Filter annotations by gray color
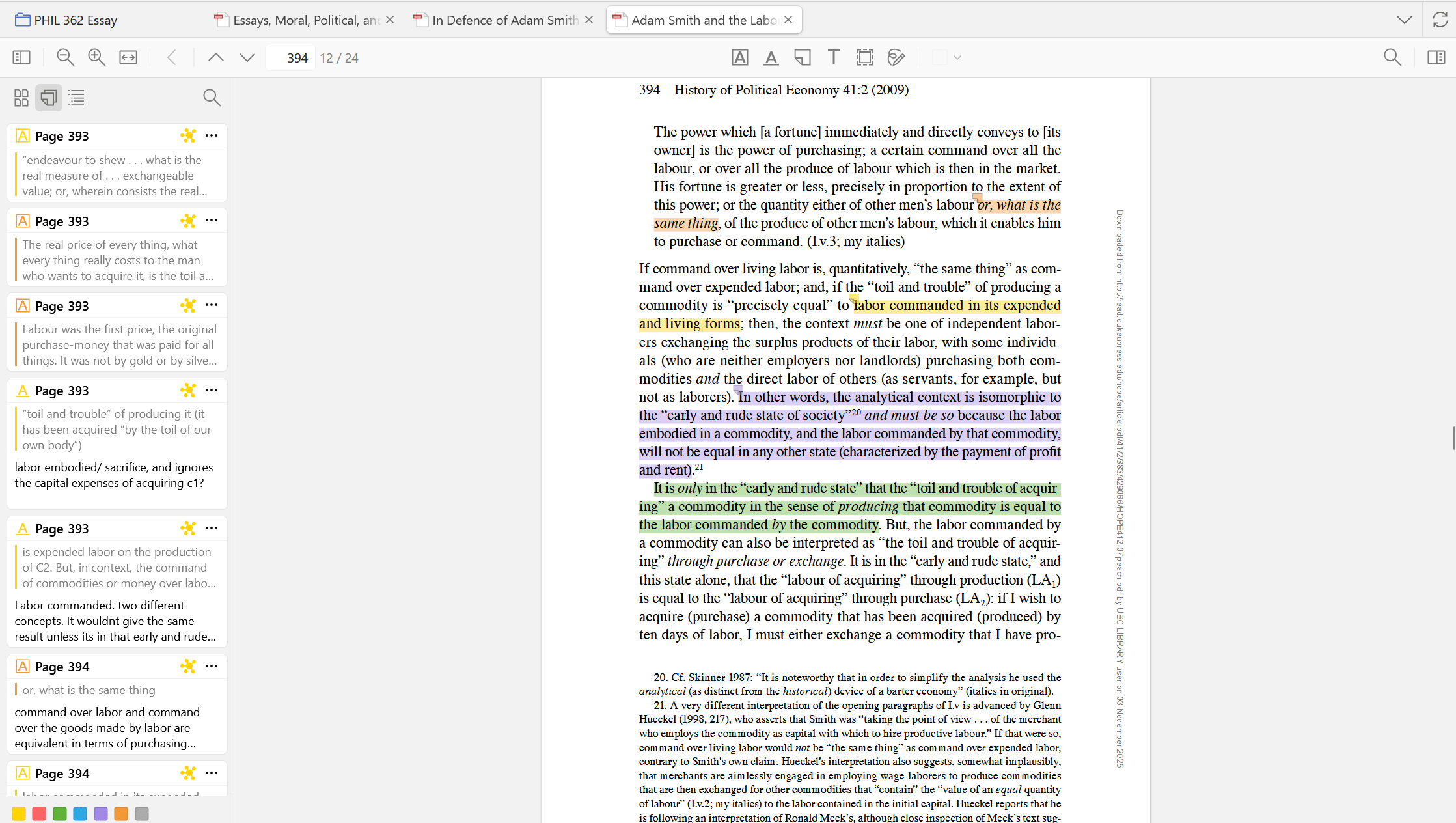This screenshot has width=1456, height=823. click(142, 813)
